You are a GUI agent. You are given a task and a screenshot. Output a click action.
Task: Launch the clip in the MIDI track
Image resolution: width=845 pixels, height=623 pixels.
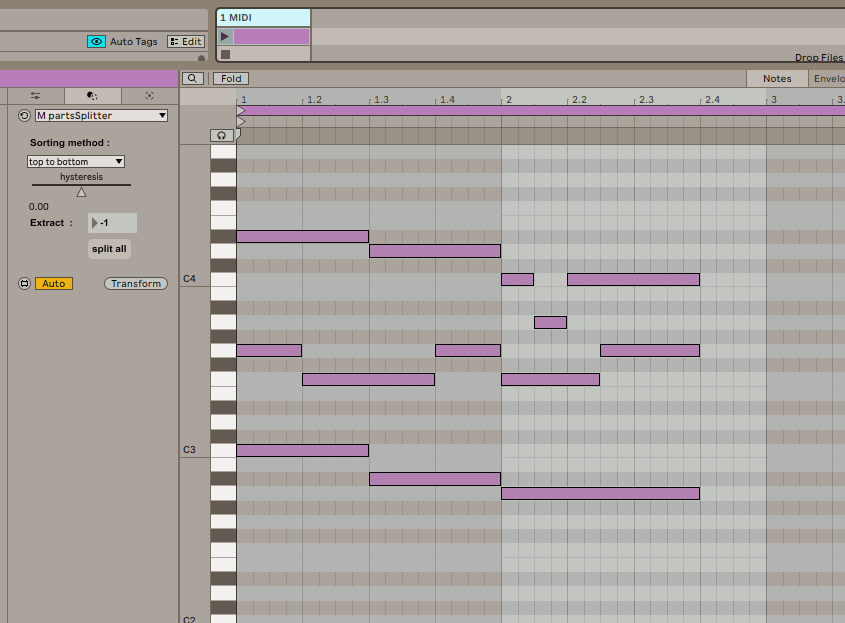[225, 36]
